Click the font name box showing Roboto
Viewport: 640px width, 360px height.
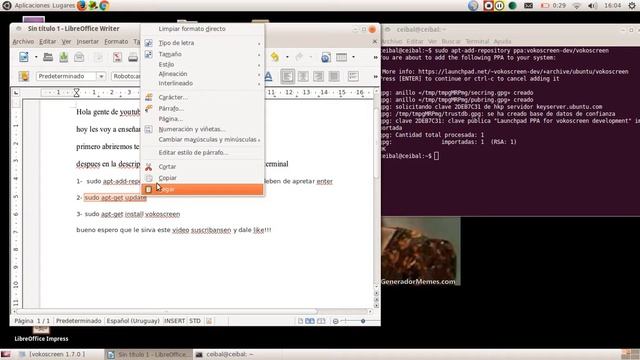[127, 76]
